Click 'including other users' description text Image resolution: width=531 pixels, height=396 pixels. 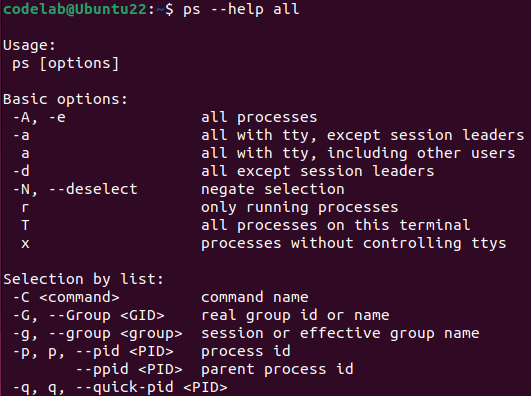tap(421, 153)
